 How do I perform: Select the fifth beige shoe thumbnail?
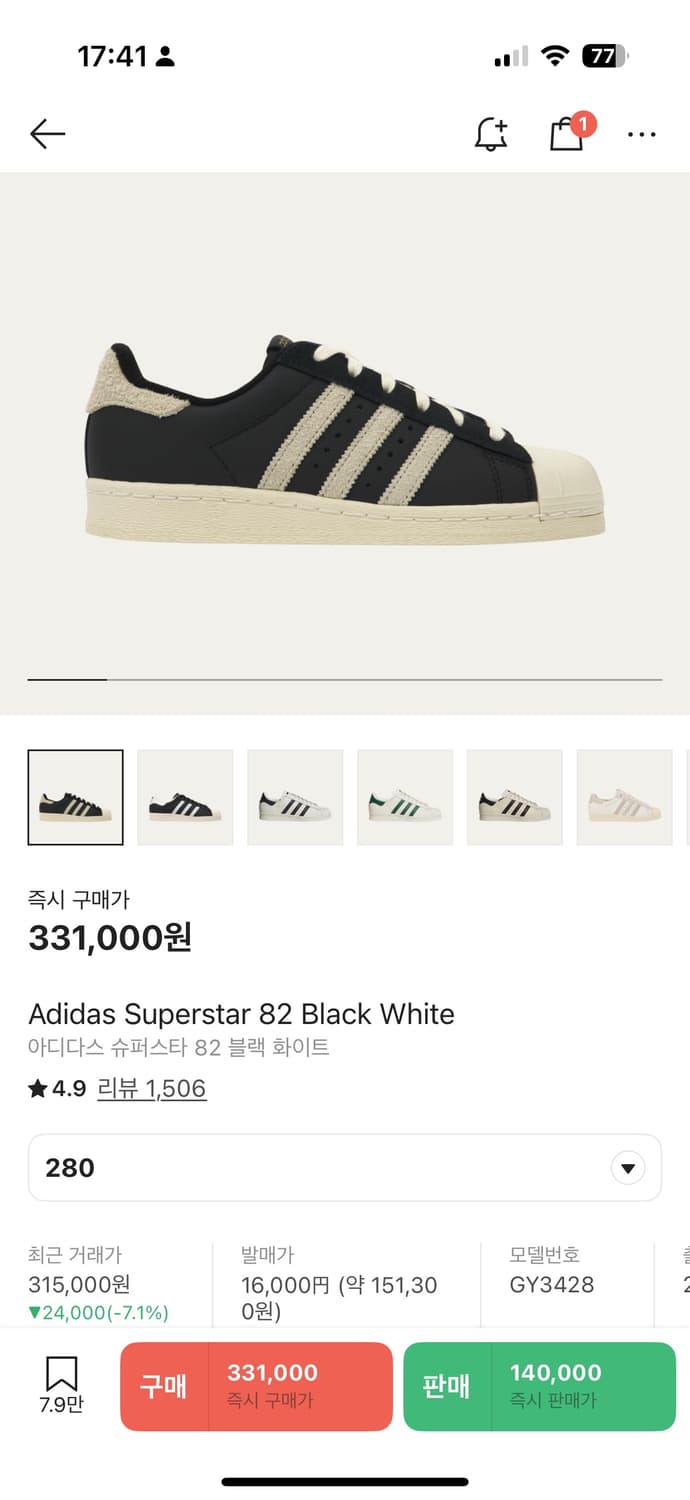[514, 797]
